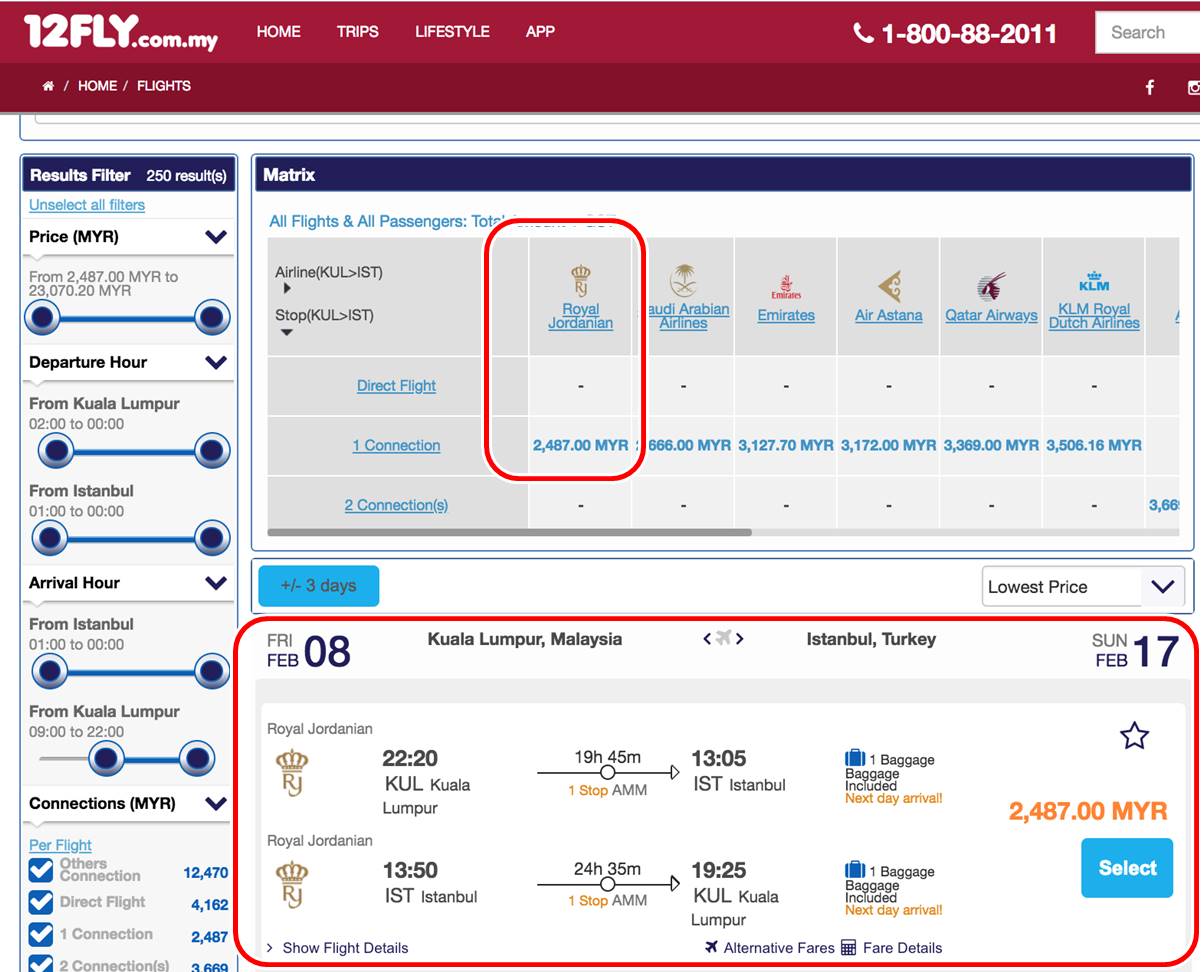Open the Royal Jordanian airline name link

(x=581, y=316)
